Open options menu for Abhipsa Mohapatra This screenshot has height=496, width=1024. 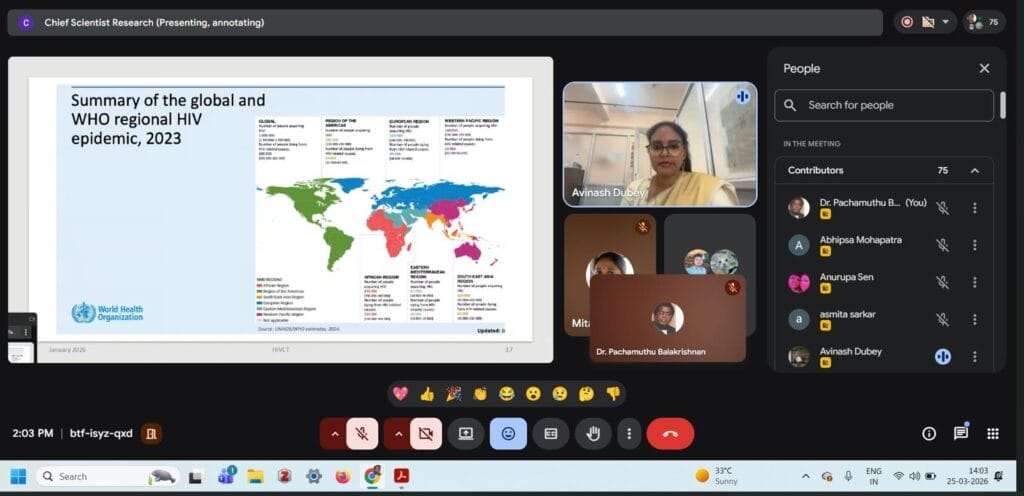point(974,245)
